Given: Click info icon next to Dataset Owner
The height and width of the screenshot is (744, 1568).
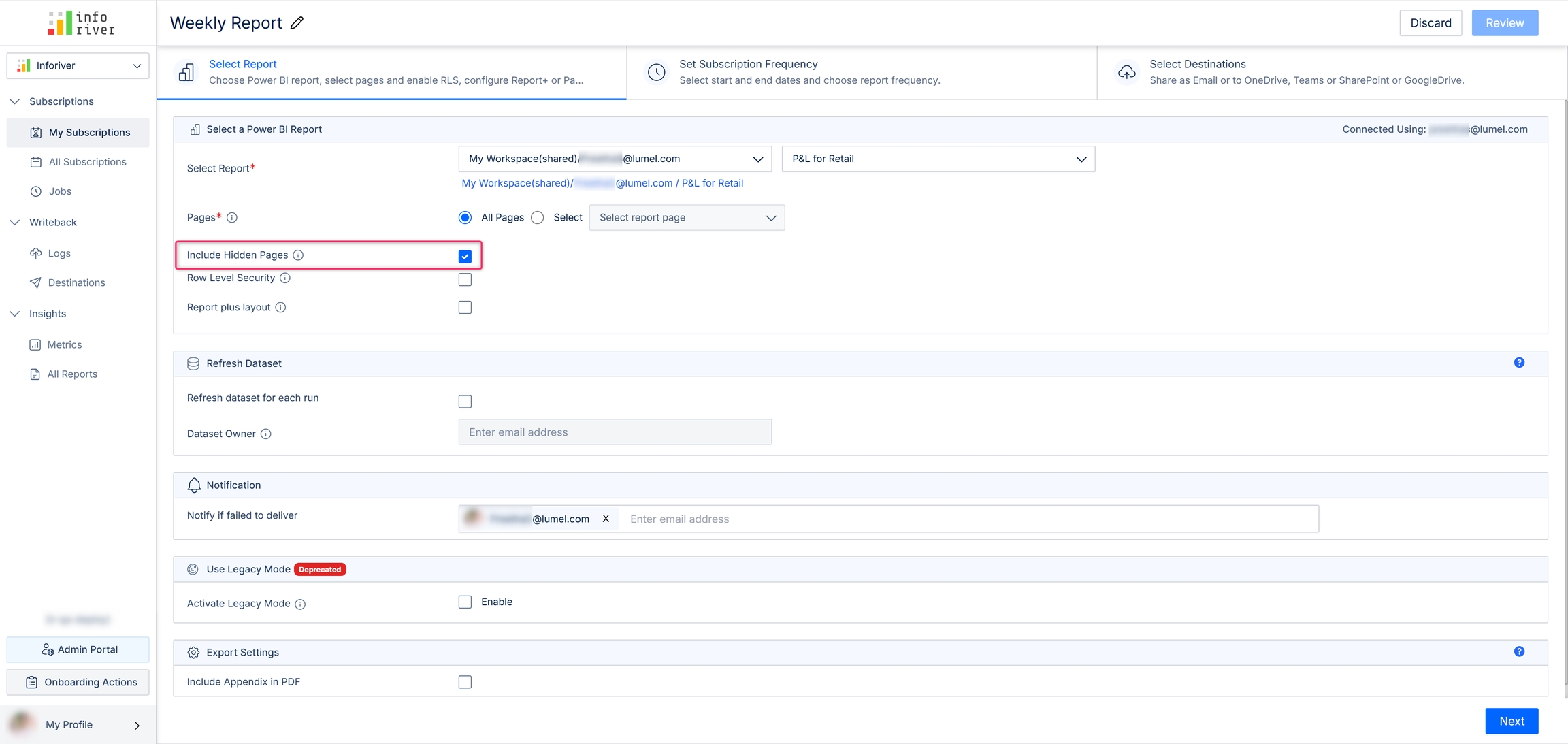Looking at the screenshot, I should [x=266, y=434].
